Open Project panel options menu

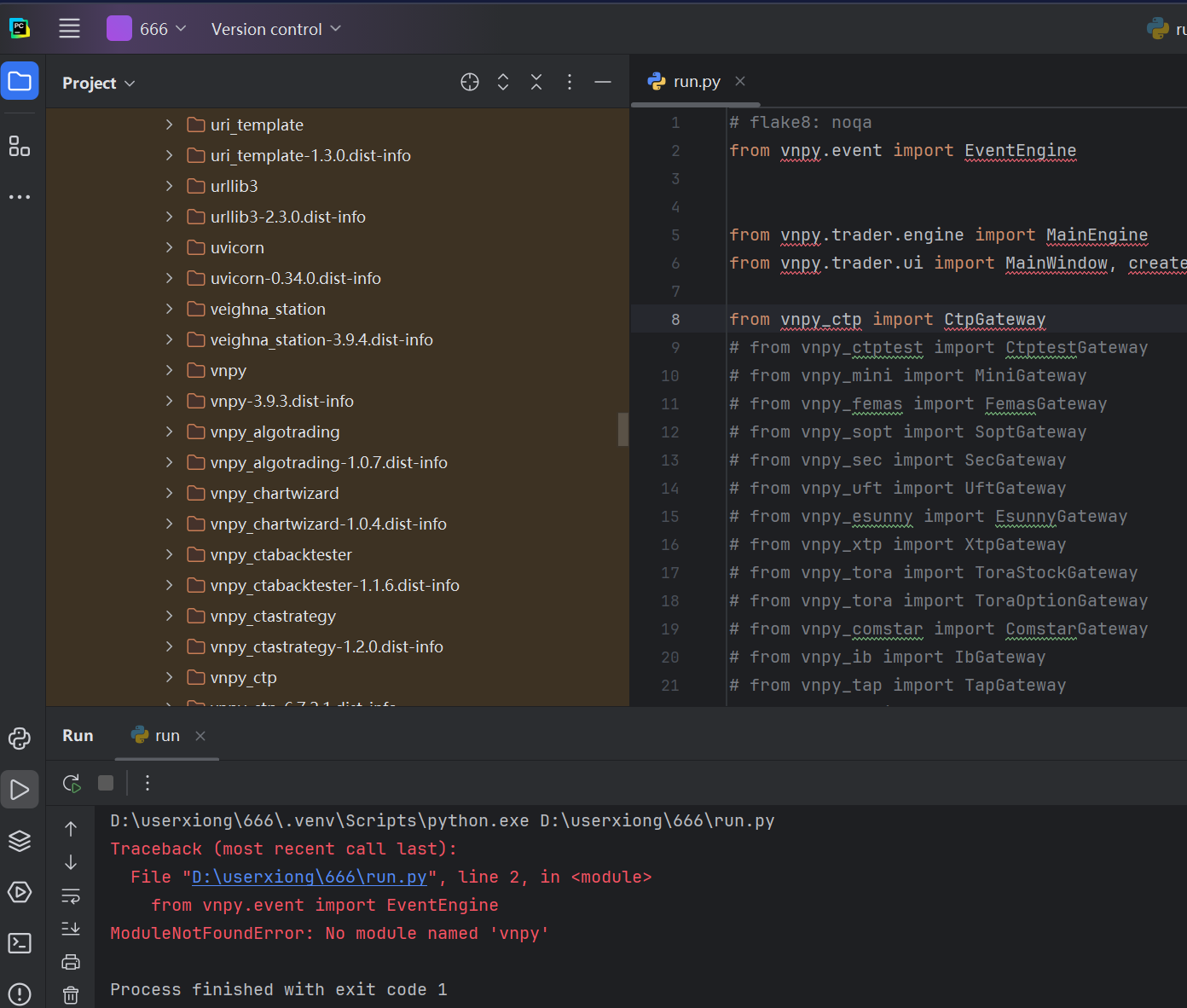pyautogui.click(x=570, y=82)
